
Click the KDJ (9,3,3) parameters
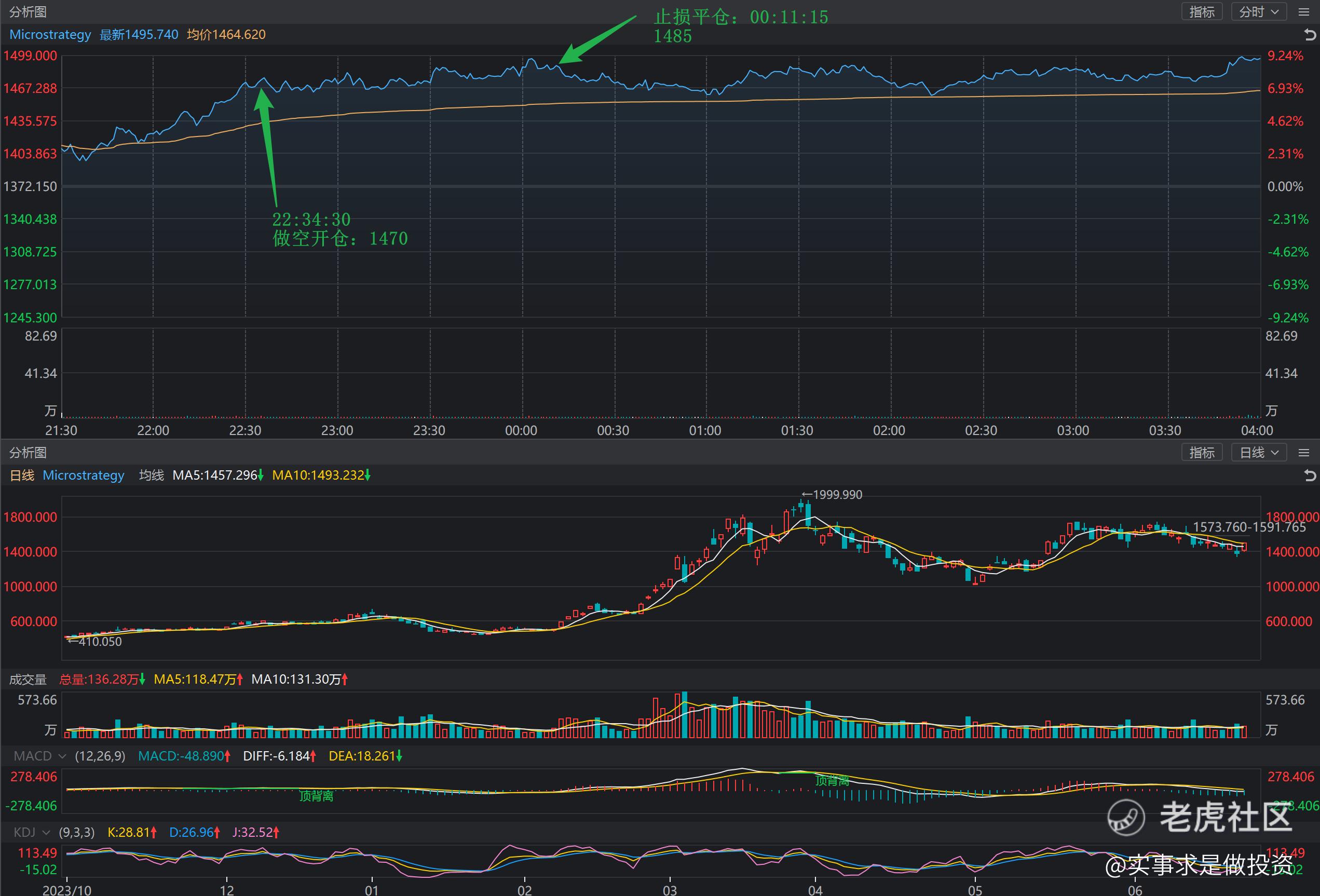[77, 832]
